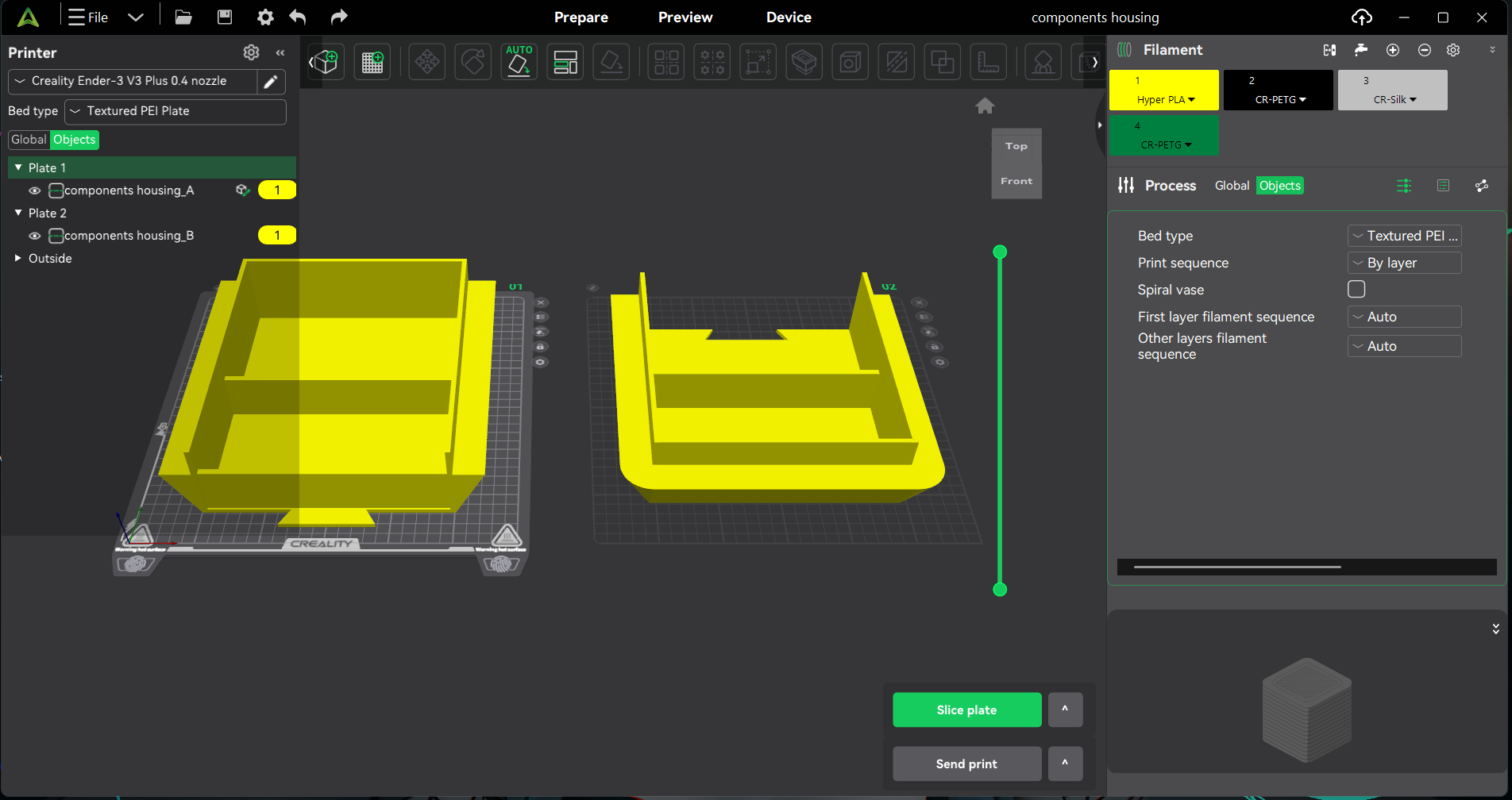Select filament slot 1 Hyper PLA yellow swatch
This screenshot has width=1512, height=800.
click(x=1164, y=90)
